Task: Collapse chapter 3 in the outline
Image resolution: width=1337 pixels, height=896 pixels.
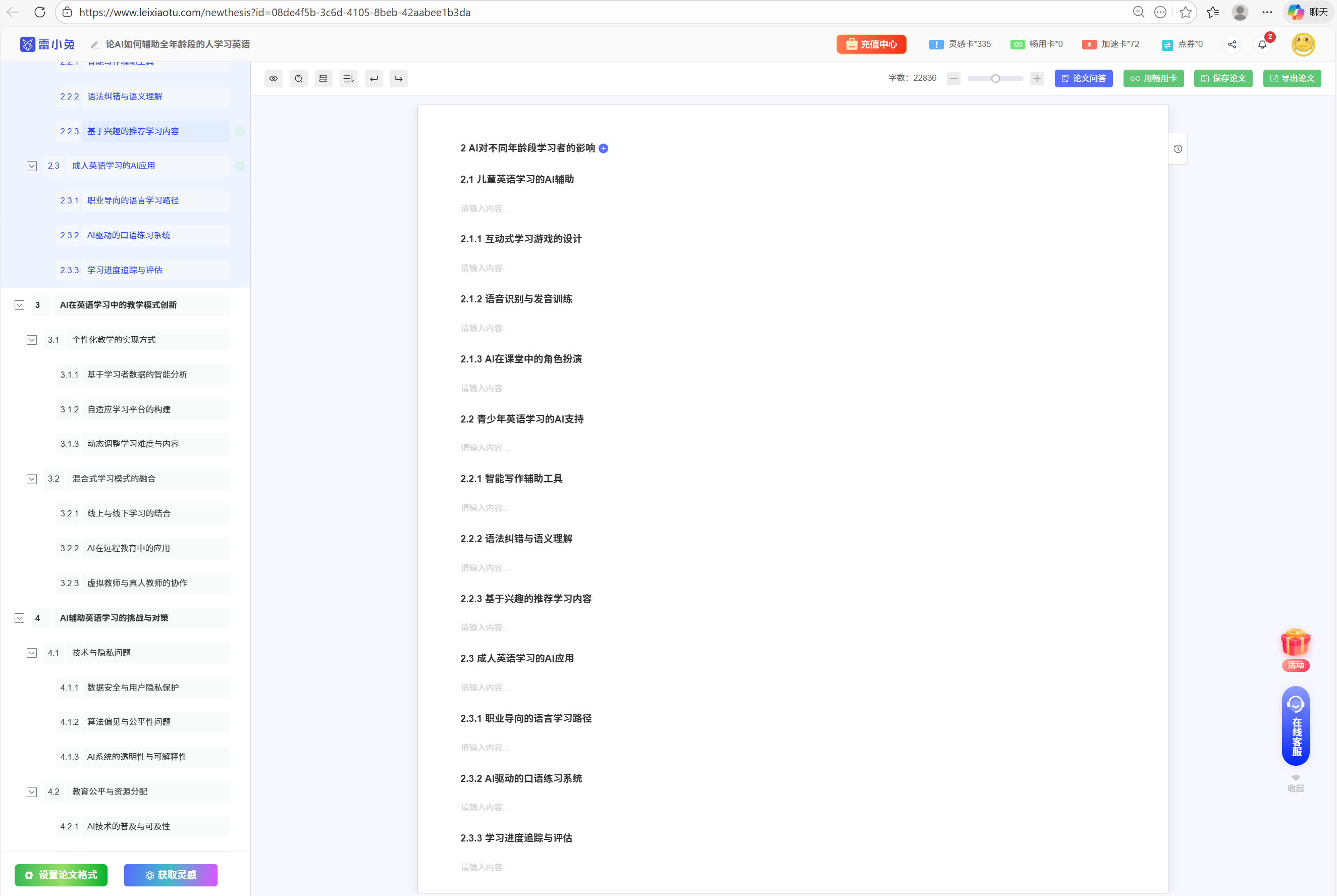Action: pos(19,305)
